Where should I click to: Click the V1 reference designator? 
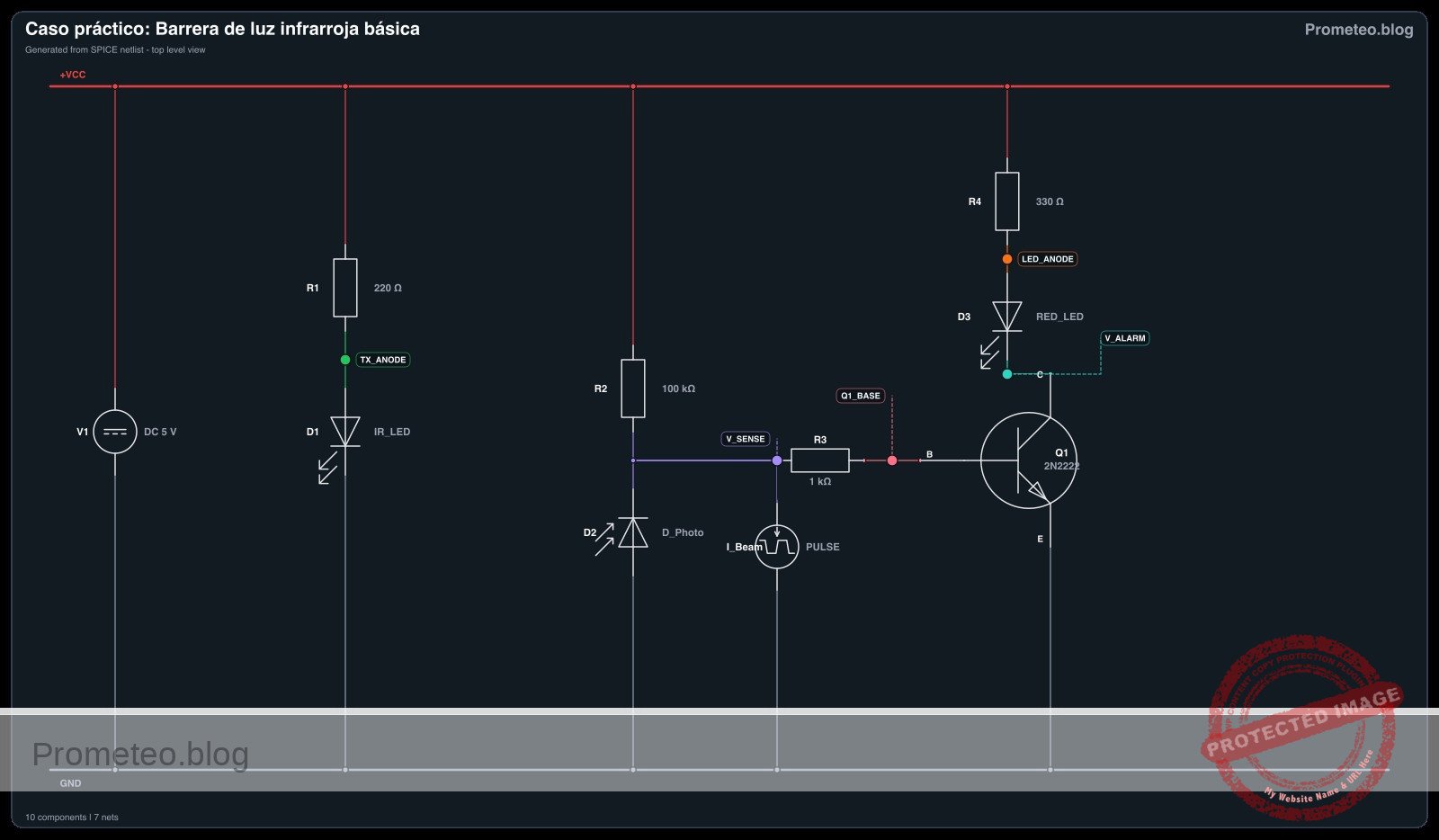83,432
